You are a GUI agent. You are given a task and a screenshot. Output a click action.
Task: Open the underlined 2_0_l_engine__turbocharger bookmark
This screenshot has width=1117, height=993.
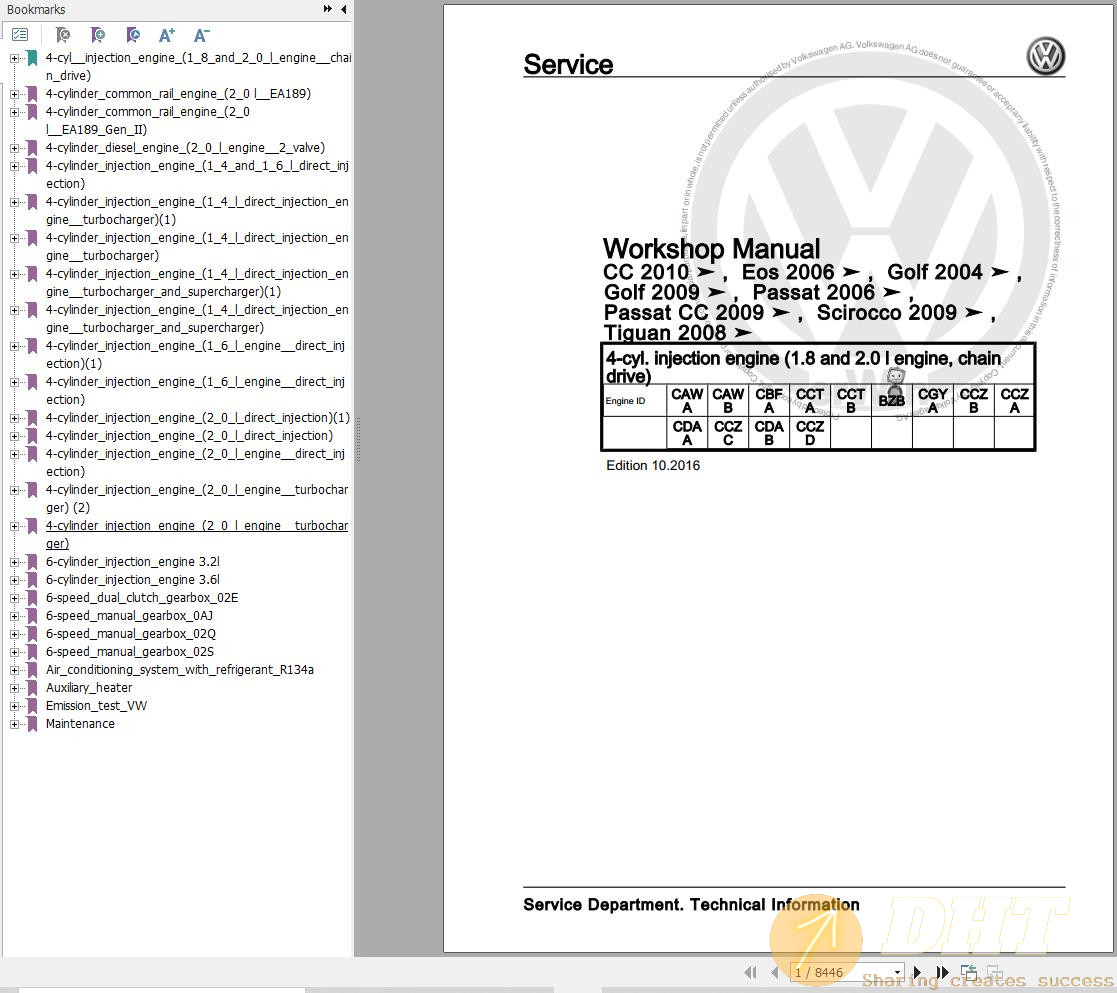[x=197, y=534]
